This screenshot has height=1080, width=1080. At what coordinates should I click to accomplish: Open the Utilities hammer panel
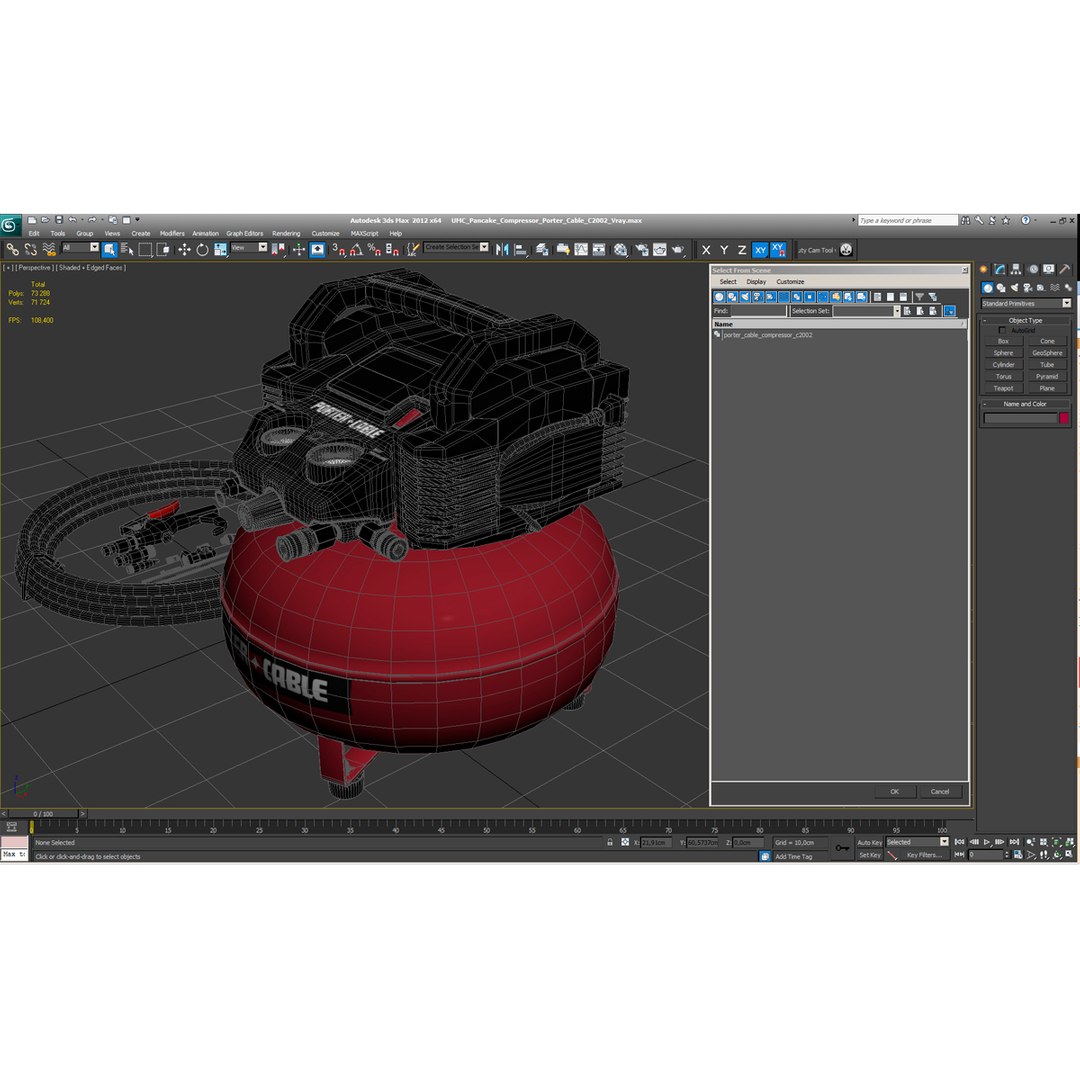coord(1065,269)
